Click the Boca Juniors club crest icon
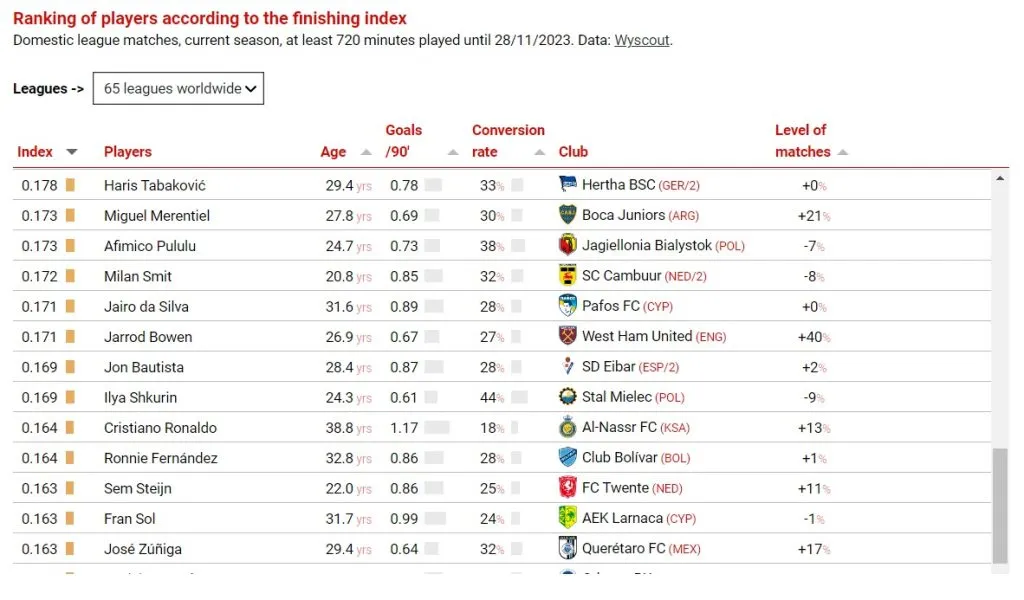 pyautogui.click(x=567, y=215)
